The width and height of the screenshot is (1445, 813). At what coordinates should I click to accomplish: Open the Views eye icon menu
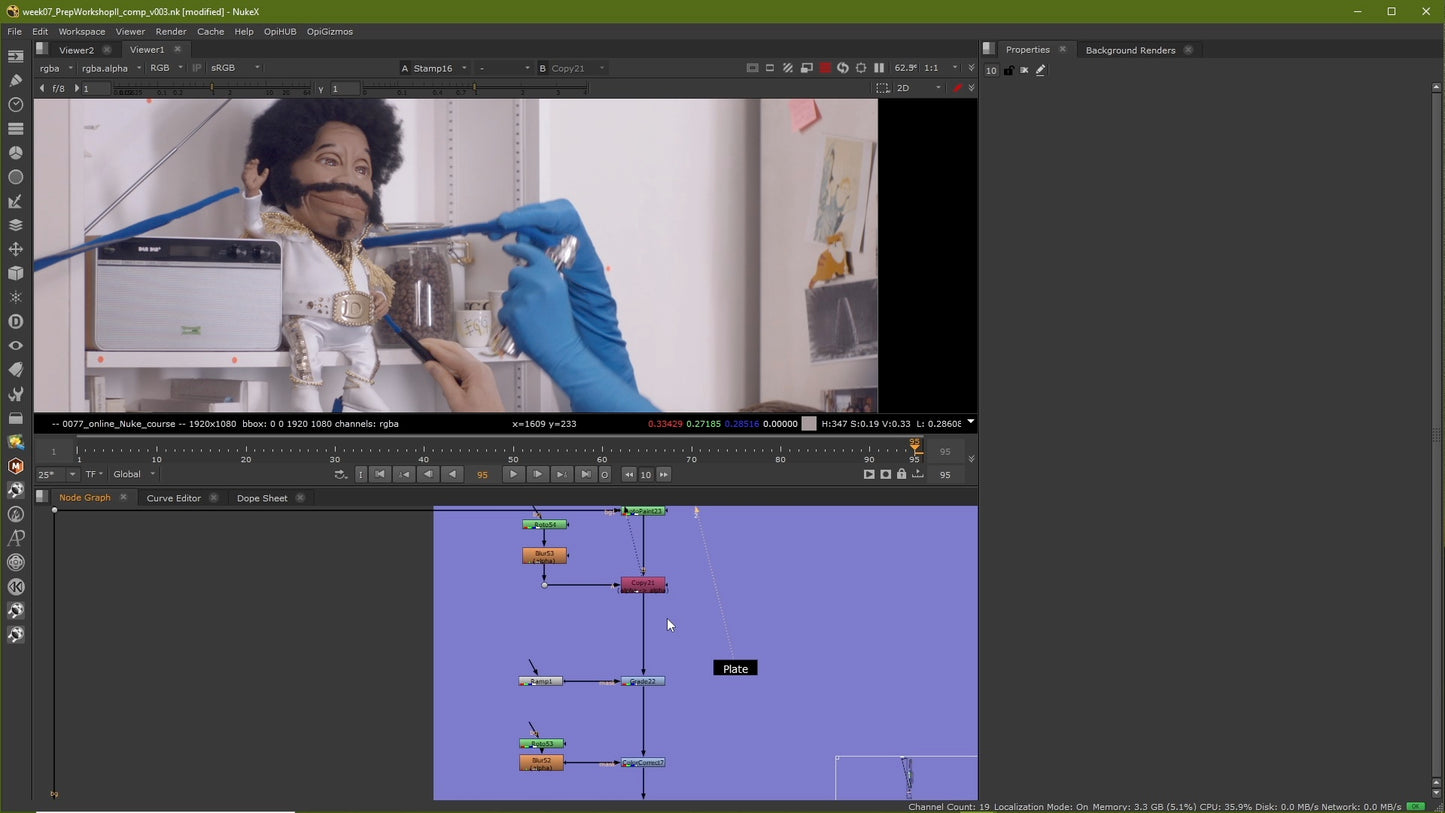click(15, 345)
